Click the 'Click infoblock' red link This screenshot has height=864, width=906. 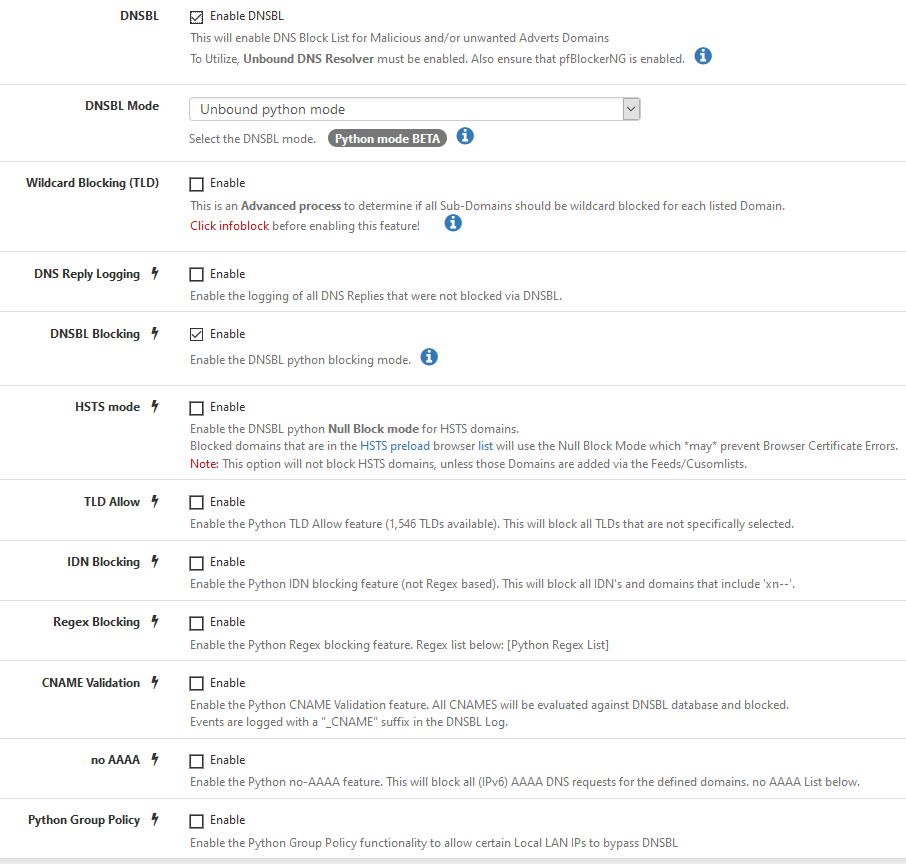(x=229, y=226)
